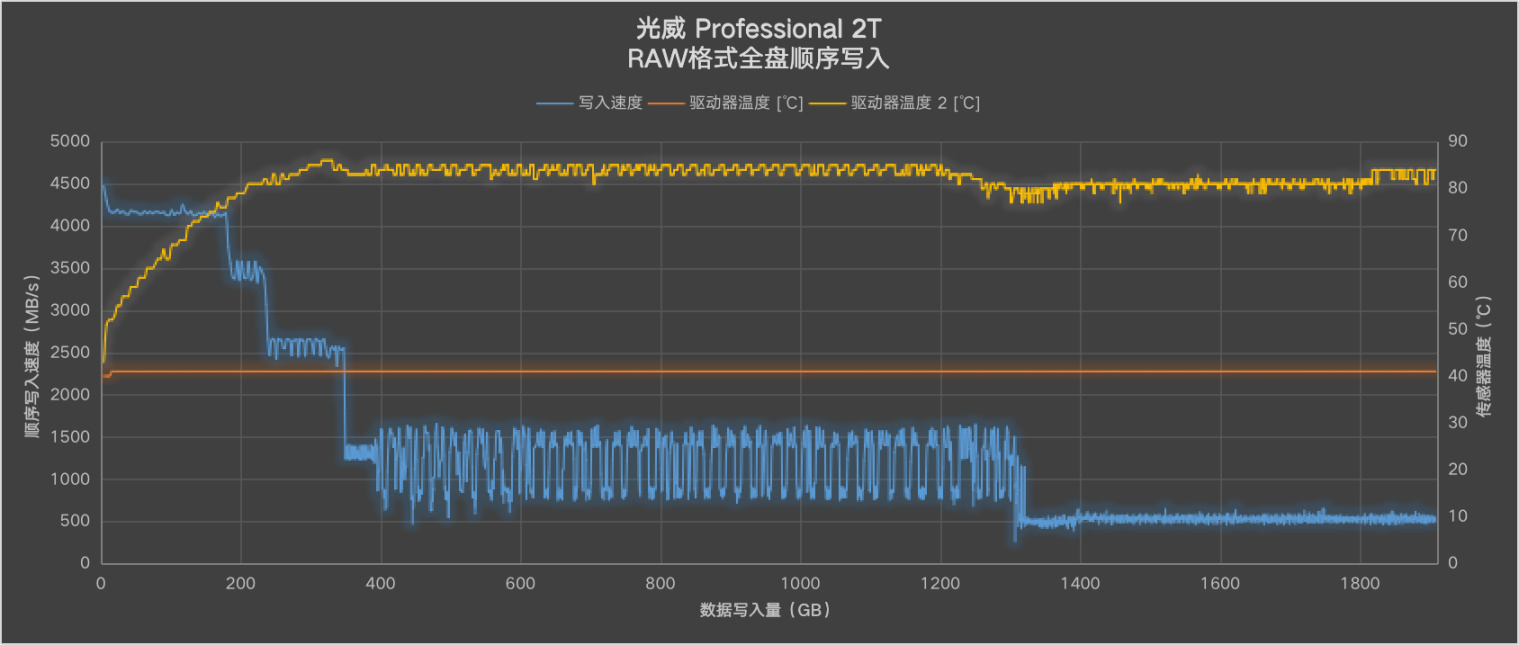1519x645 pixels.
Task: Click the 4000 tick on left axis
Action: click(69, 226)
